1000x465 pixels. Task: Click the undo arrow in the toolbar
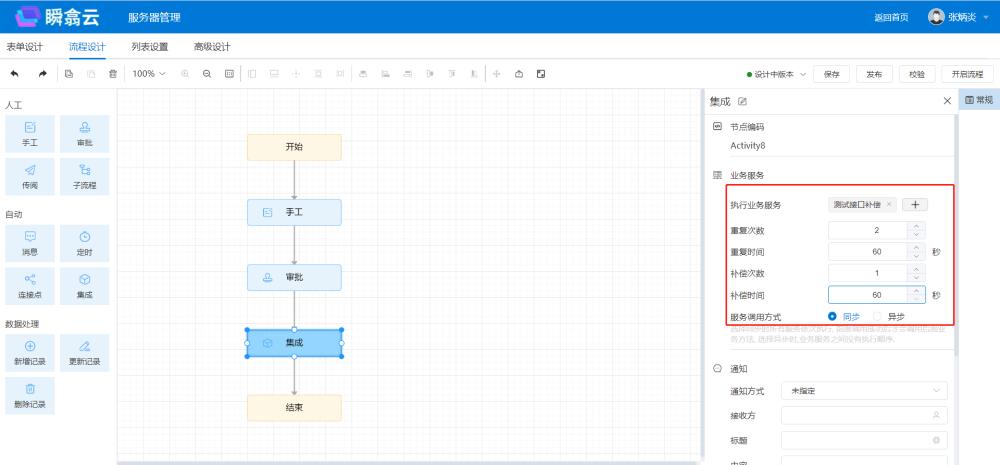tap(14, 74)
